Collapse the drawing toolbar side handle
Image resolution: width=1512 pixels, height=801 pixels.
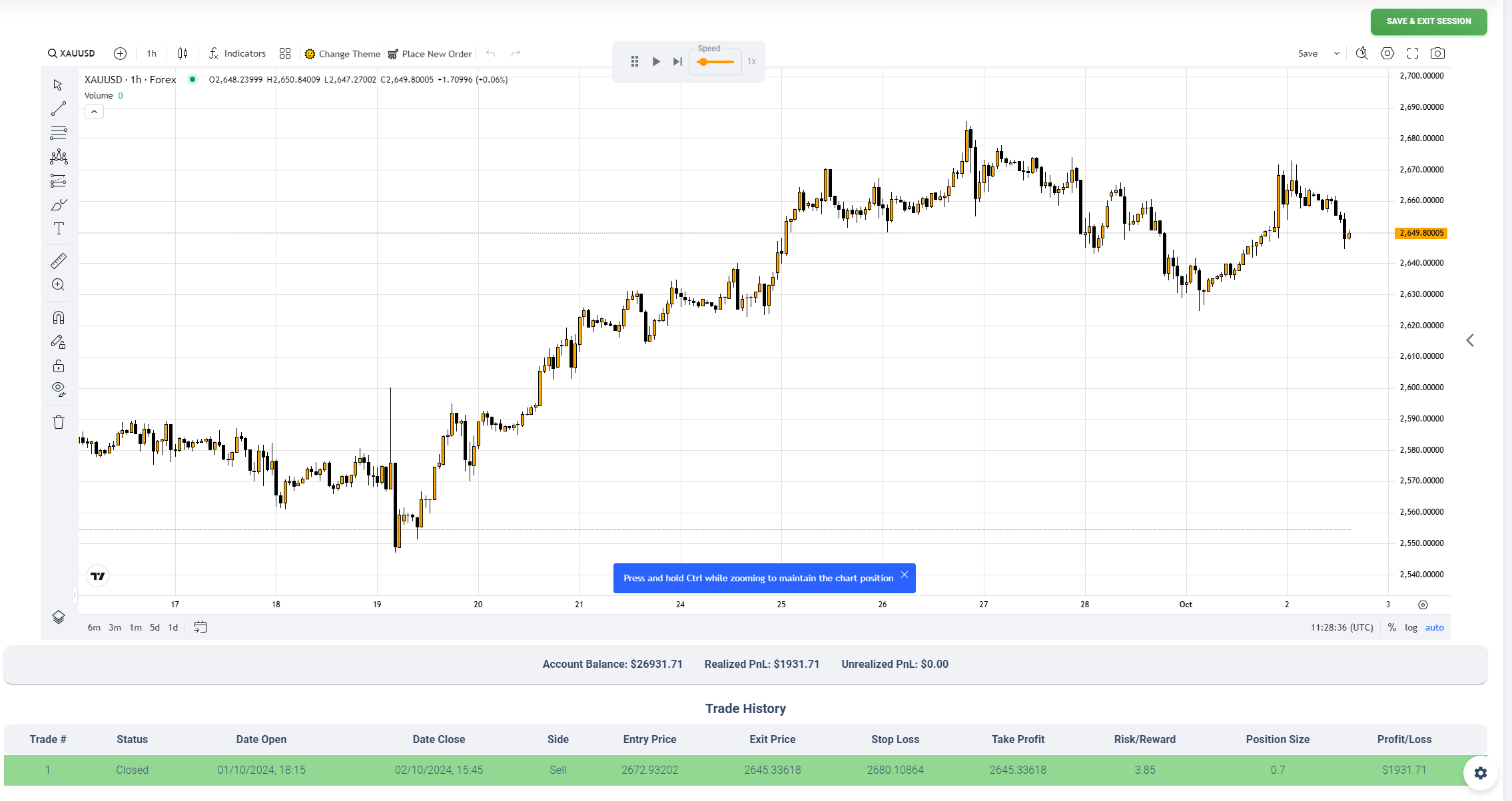(x=75, y=595)
